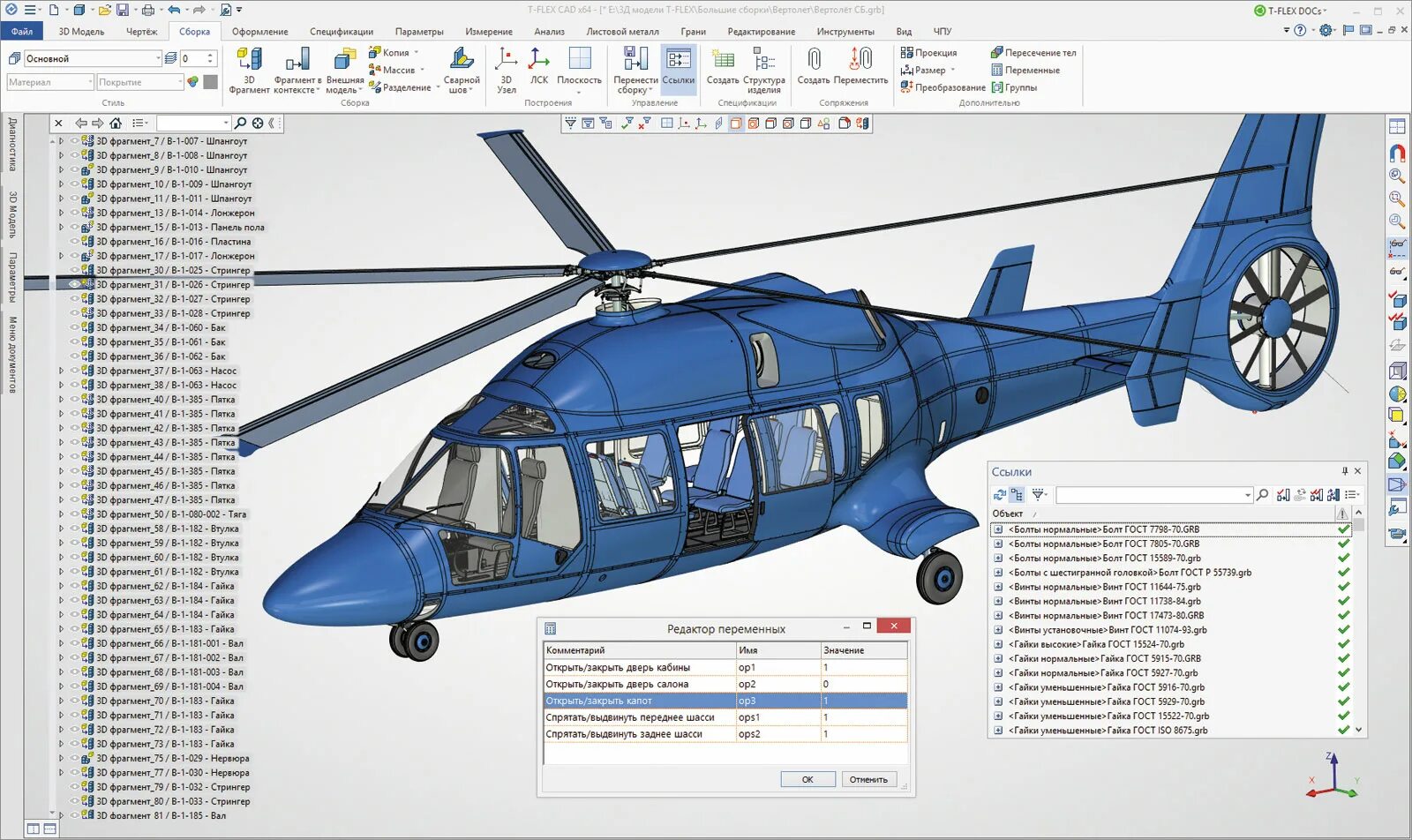Click the undo arrow
The height and width of the screenshot is (840, 1412).
174,11
